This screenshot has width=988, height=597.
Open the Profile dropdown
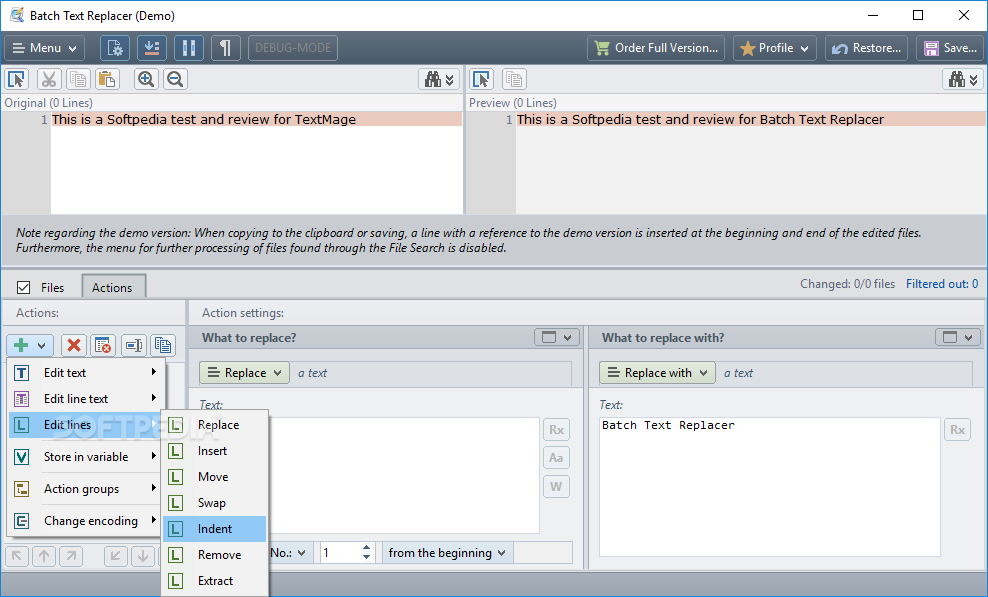pos(774,48)
